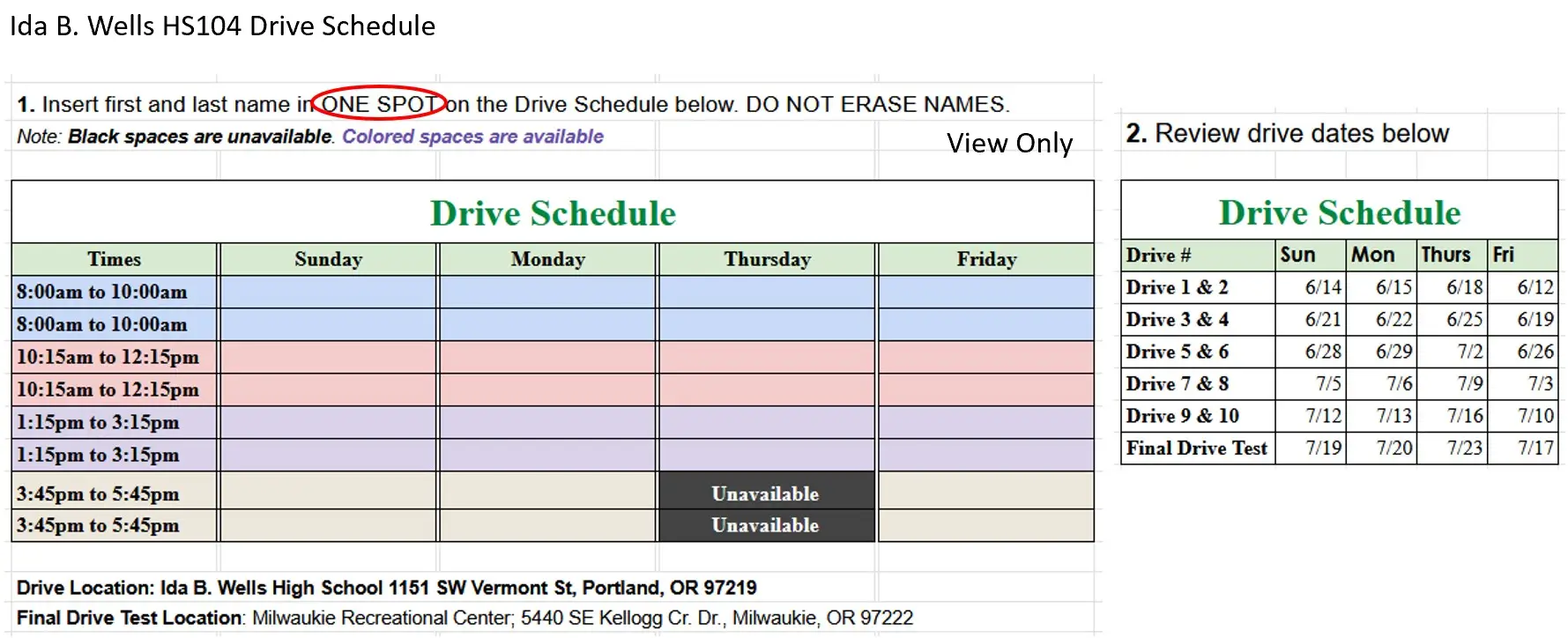Image resolution: width=1568 pixels, height=638 pixels.
Task: Click the Final Drive Test Location line
Action: point(464,618)
